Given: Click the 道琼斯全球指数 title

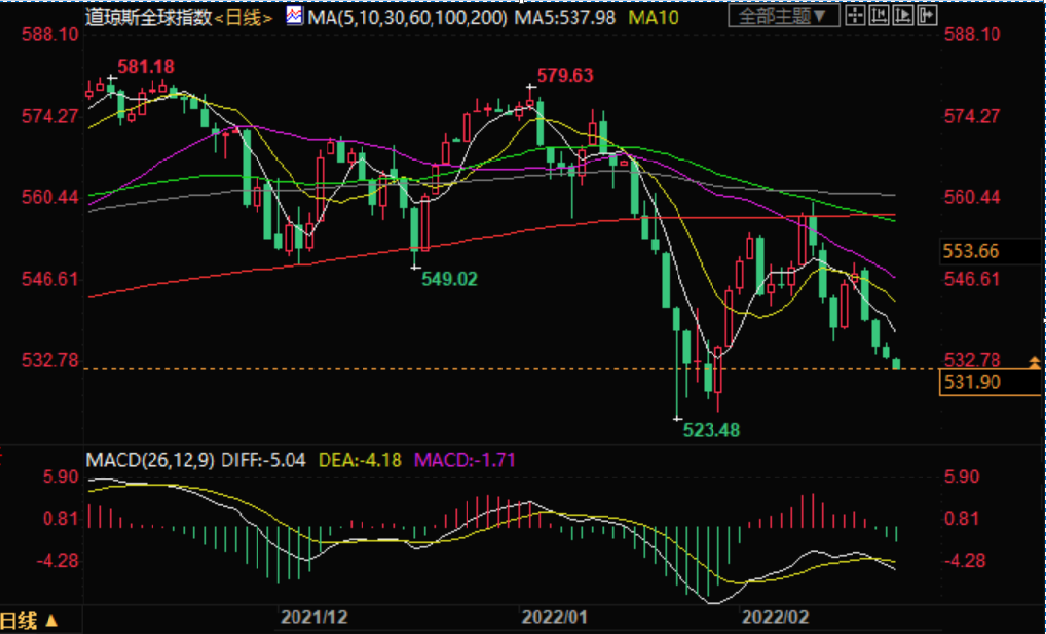Looking at the screenshot, I should click(148, 17).
